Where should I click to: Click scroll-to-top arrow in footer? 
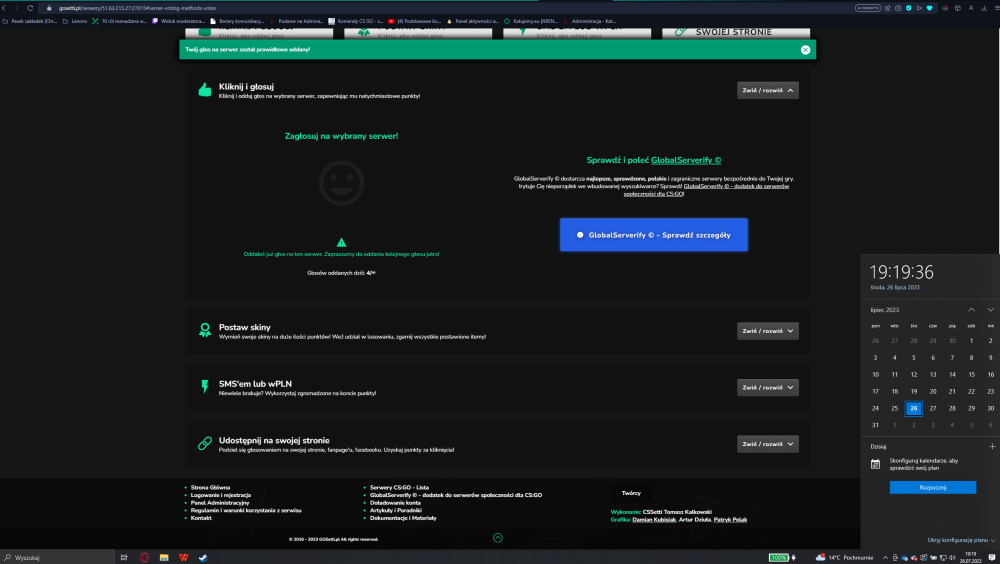click(498, 538)
